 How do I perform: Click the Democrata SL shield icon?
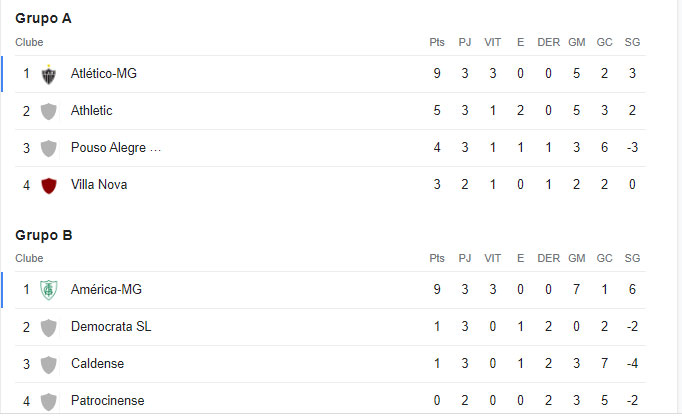[x=49, y=327]
